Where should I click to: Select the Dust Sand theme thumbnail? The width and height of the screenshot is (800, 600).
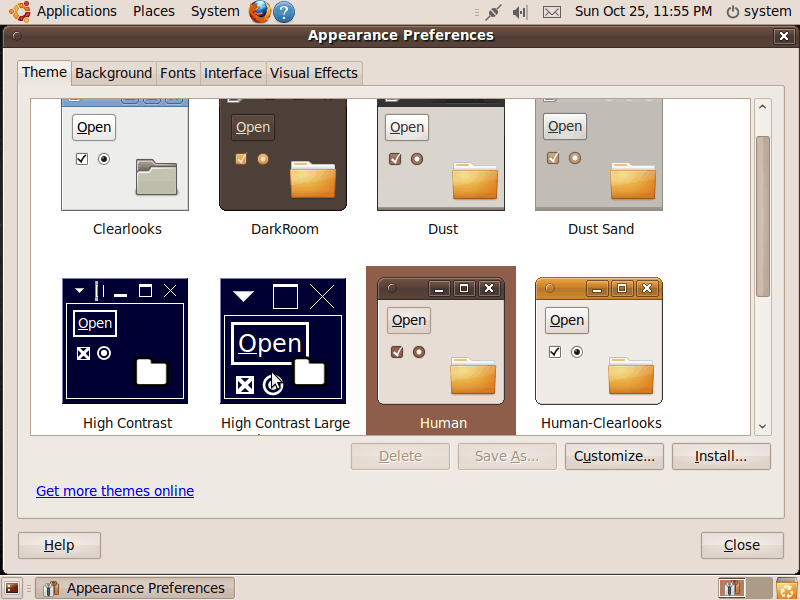click(x=599, y=155)
